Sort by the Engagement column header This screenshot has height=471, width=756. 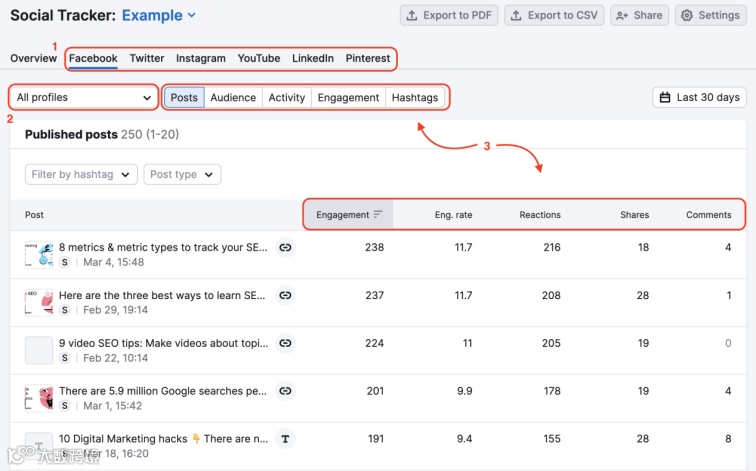tap(349, 215)
